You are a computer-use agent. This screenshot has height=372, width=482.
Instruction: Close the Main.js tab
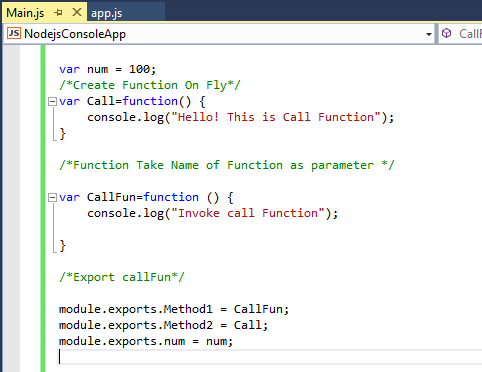coord(77,12)
